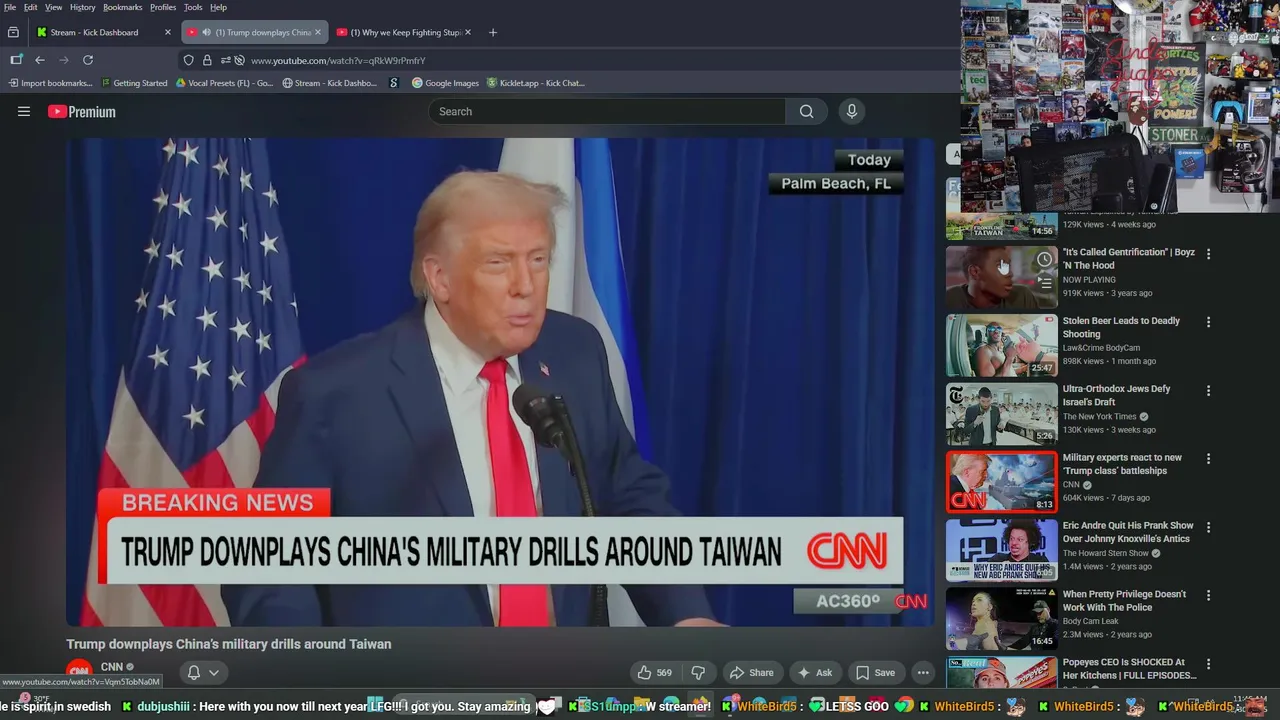The image size is (1280, 720).
Task: Click the tracking protection shield icon
Action: (x=188, y=60)
